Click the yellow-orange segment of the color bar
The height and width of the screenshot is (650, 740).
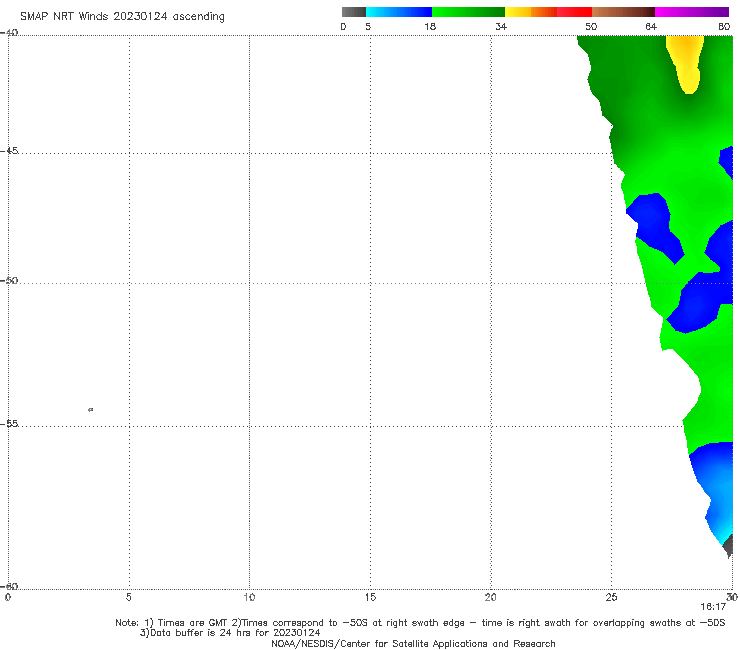pyautogui.click(x=531, y=12)
